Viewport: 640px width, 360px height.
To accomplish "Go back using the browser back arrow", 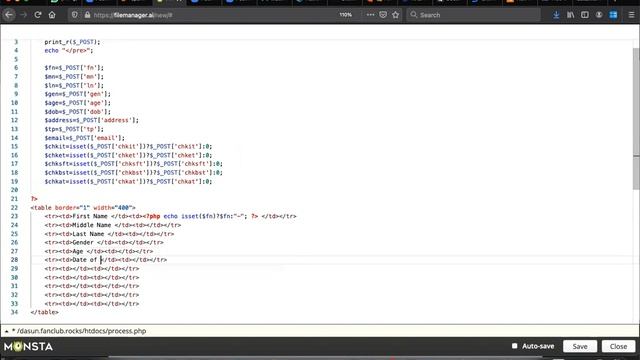I will pos(9,15).
